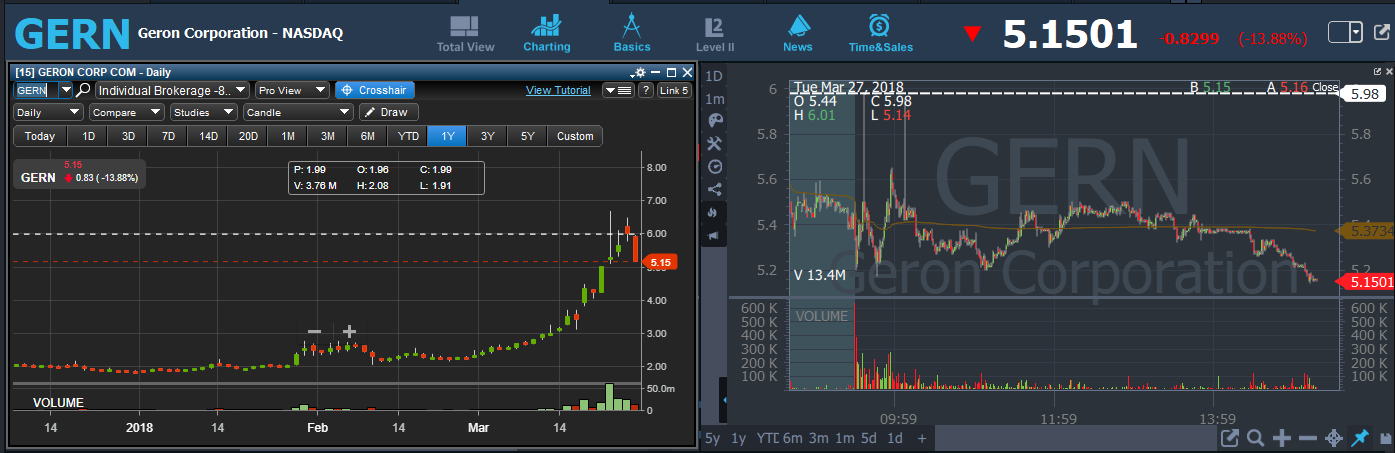Open Level II quotes
The image size is (1395, 453).
click(715, 33)
